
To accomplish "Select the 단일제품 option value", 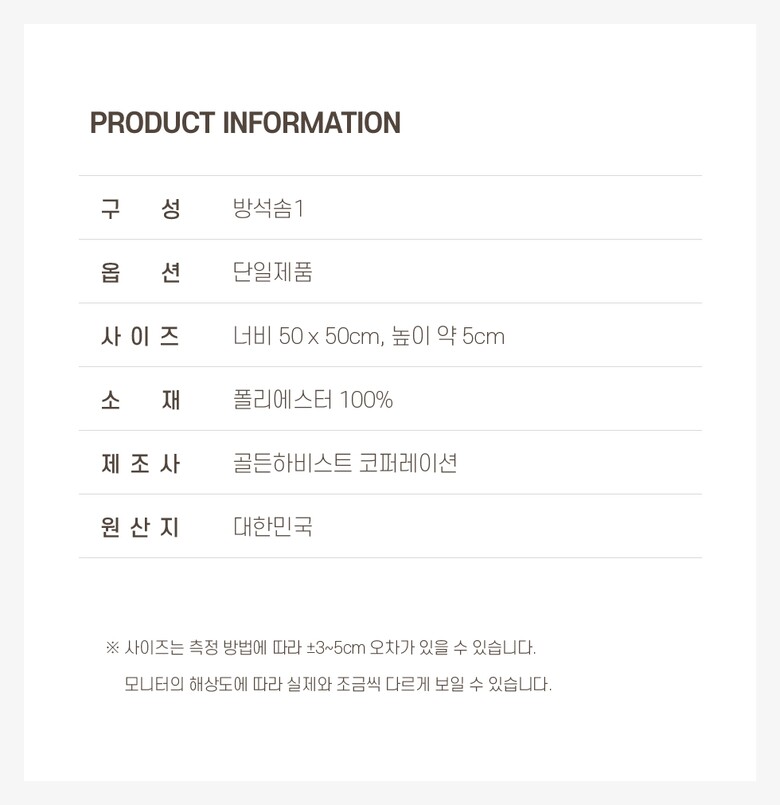I will [272, 273].
